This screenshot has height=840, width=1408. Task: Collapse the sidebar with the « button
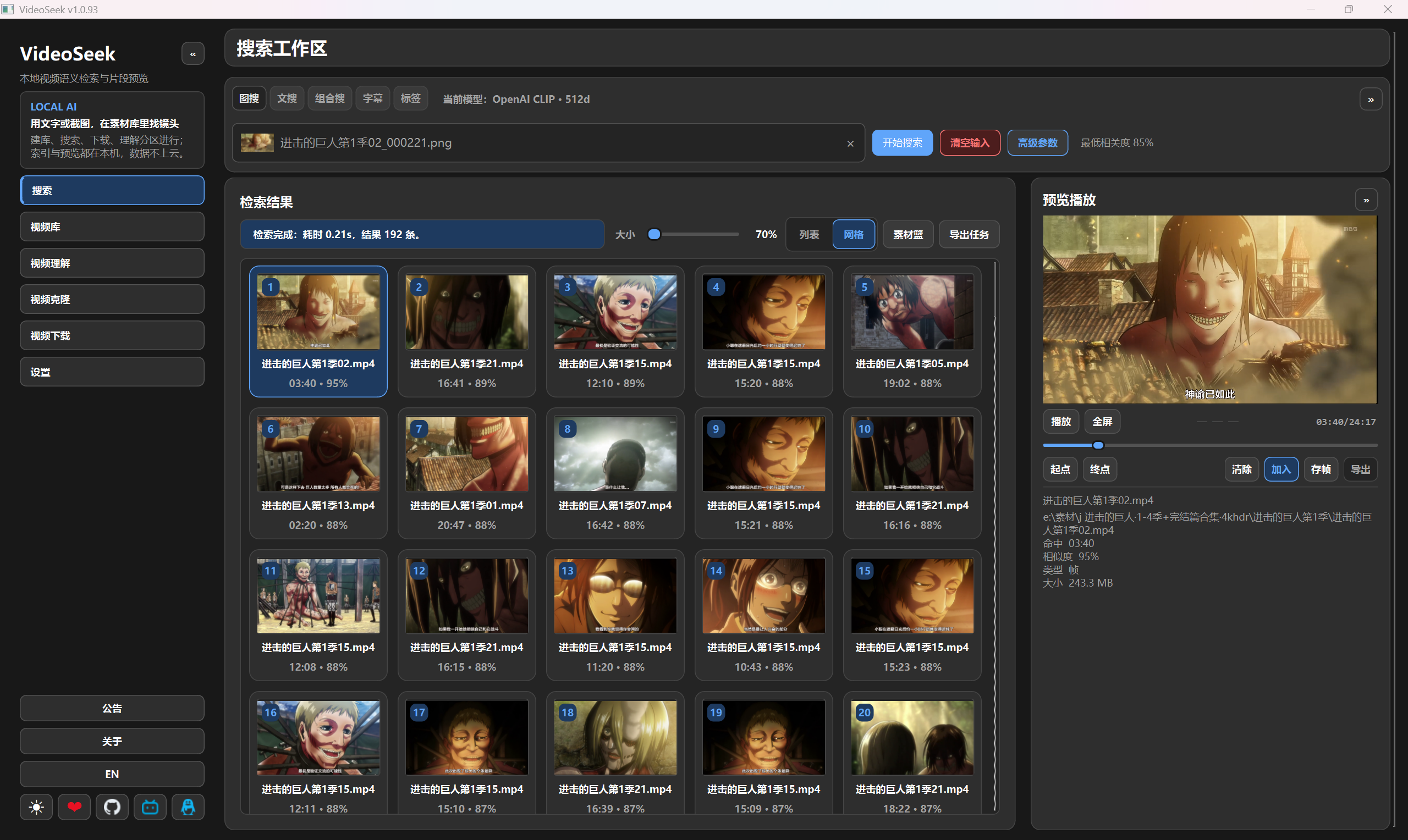tap(193, 54)
